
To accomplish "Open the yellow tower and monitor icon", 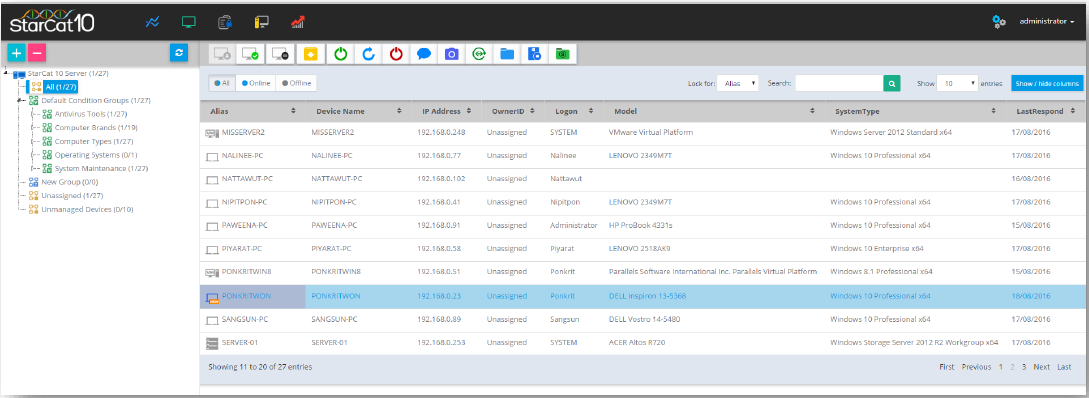I will tap(261, 22).
